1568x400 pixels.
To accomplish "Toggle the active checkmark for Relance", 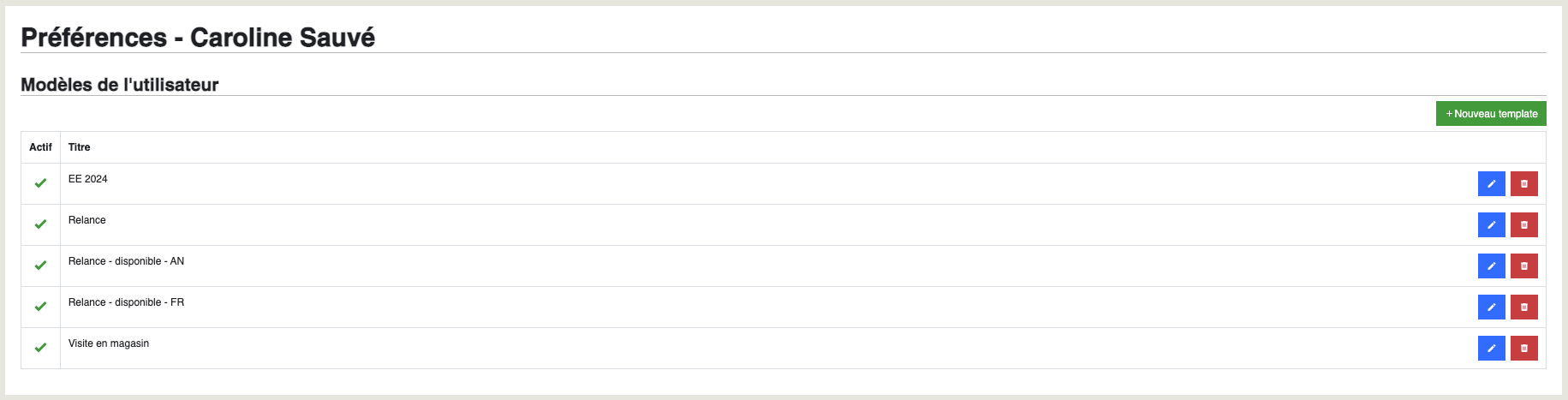I will click(x=40, y=224).
